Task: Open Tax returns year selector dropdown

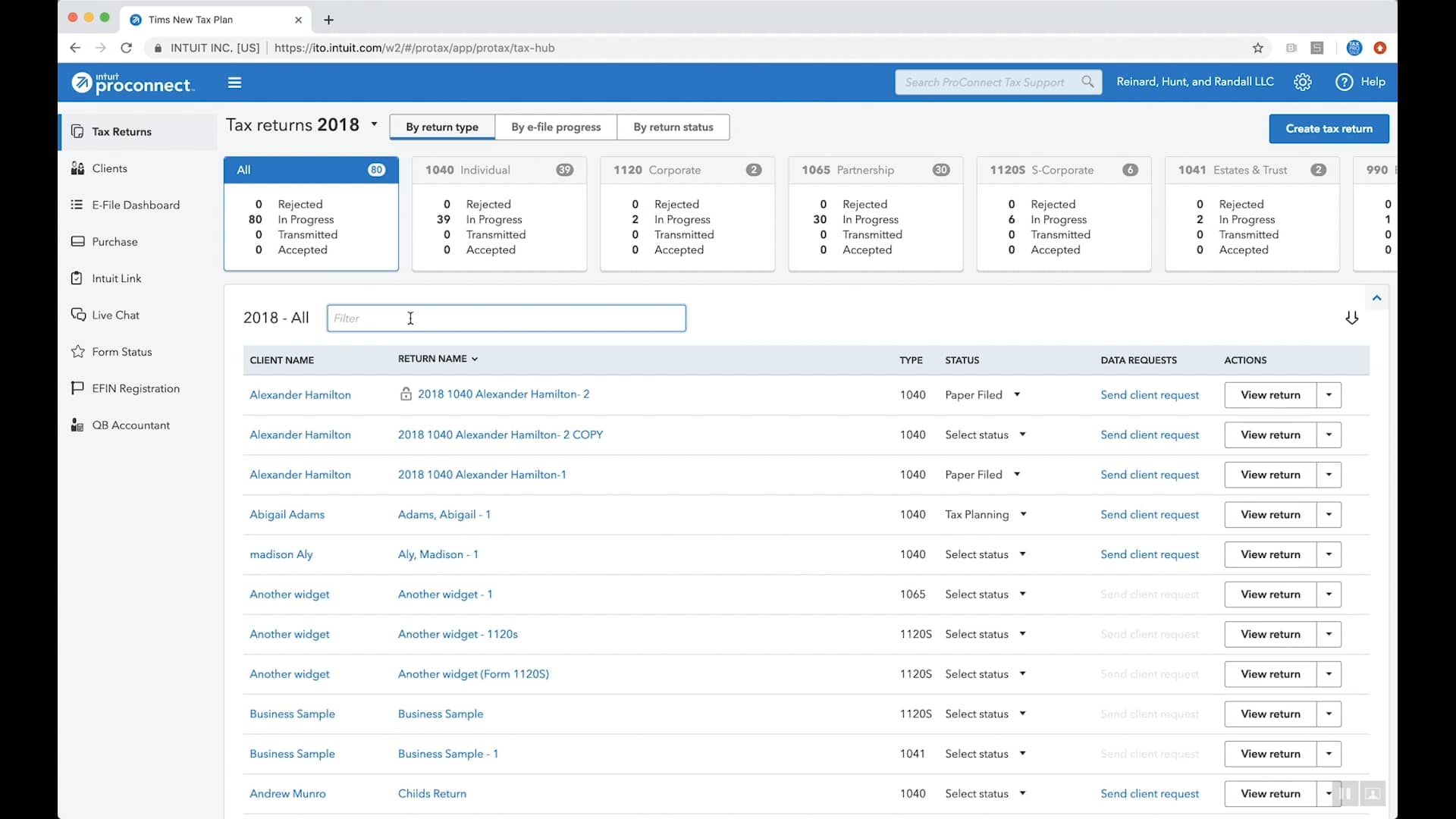Action: click(375, 125)
